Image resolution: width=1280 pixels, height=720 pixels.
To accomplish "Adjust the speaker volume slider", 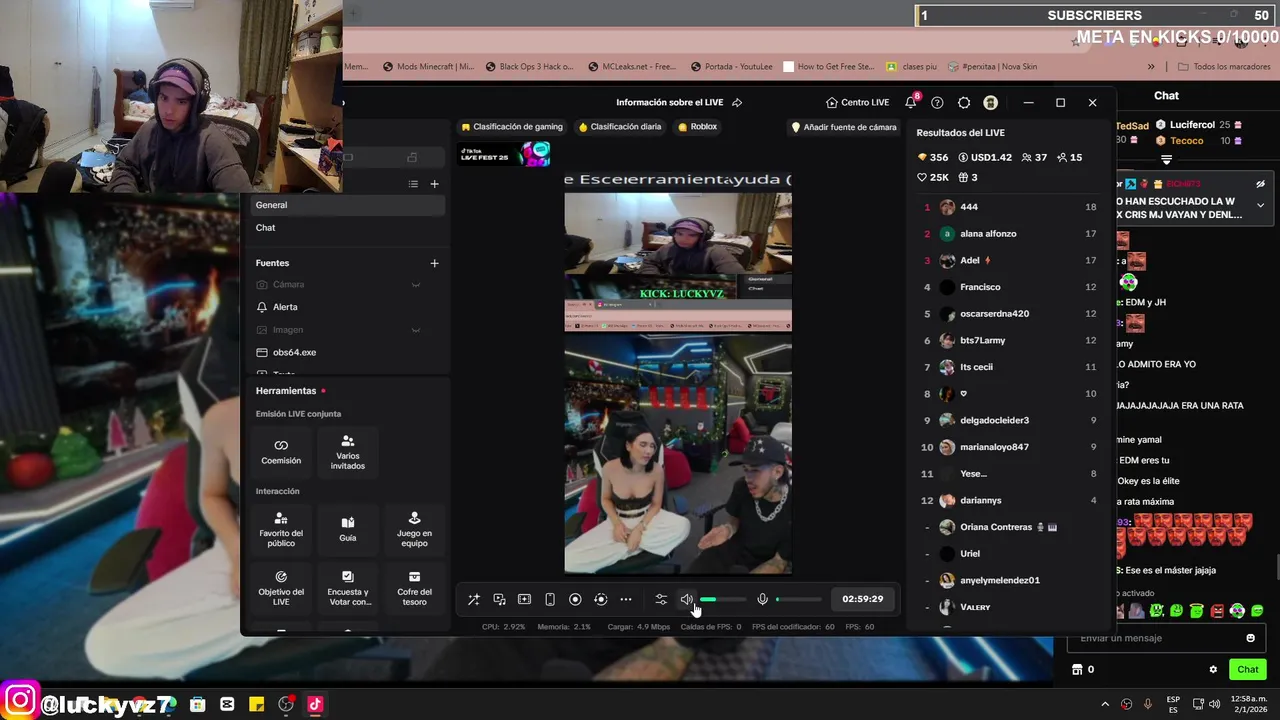I will coord(723,599).
